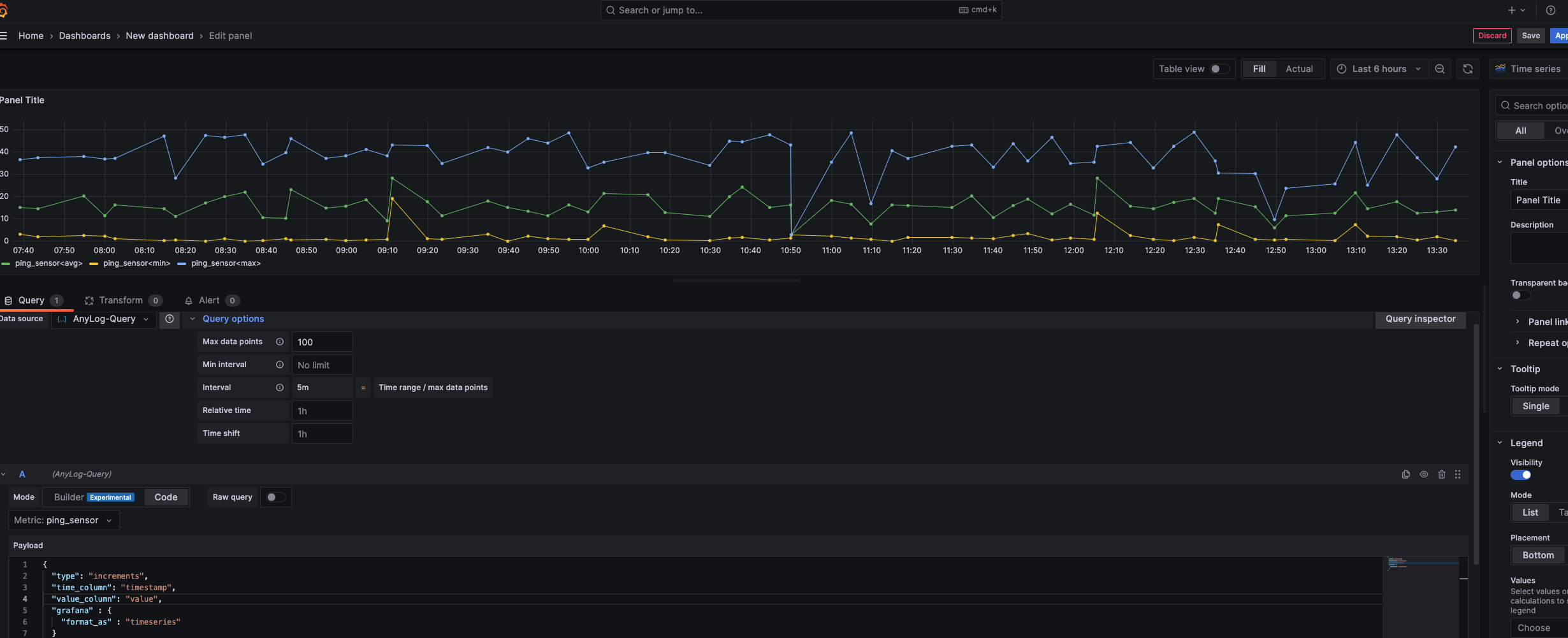
Task: Go to New dashboard breadcrumb
Action: click(x=159, y=36)
